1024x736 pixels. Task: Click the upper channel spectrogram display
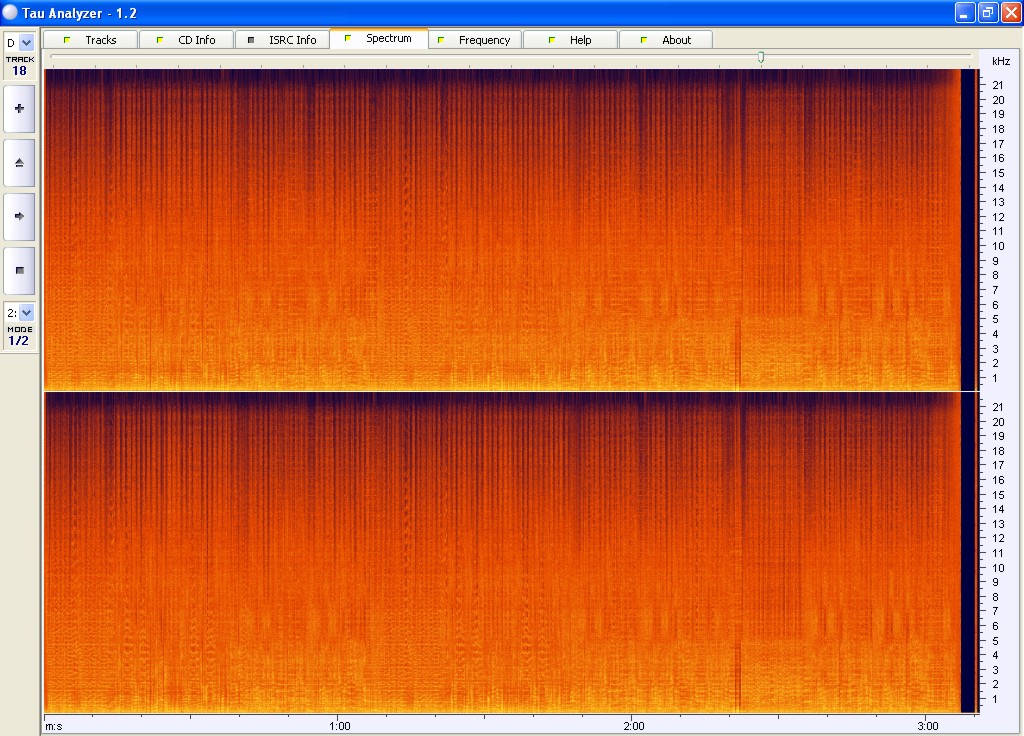pyautogui.click(x=500, y=228)
